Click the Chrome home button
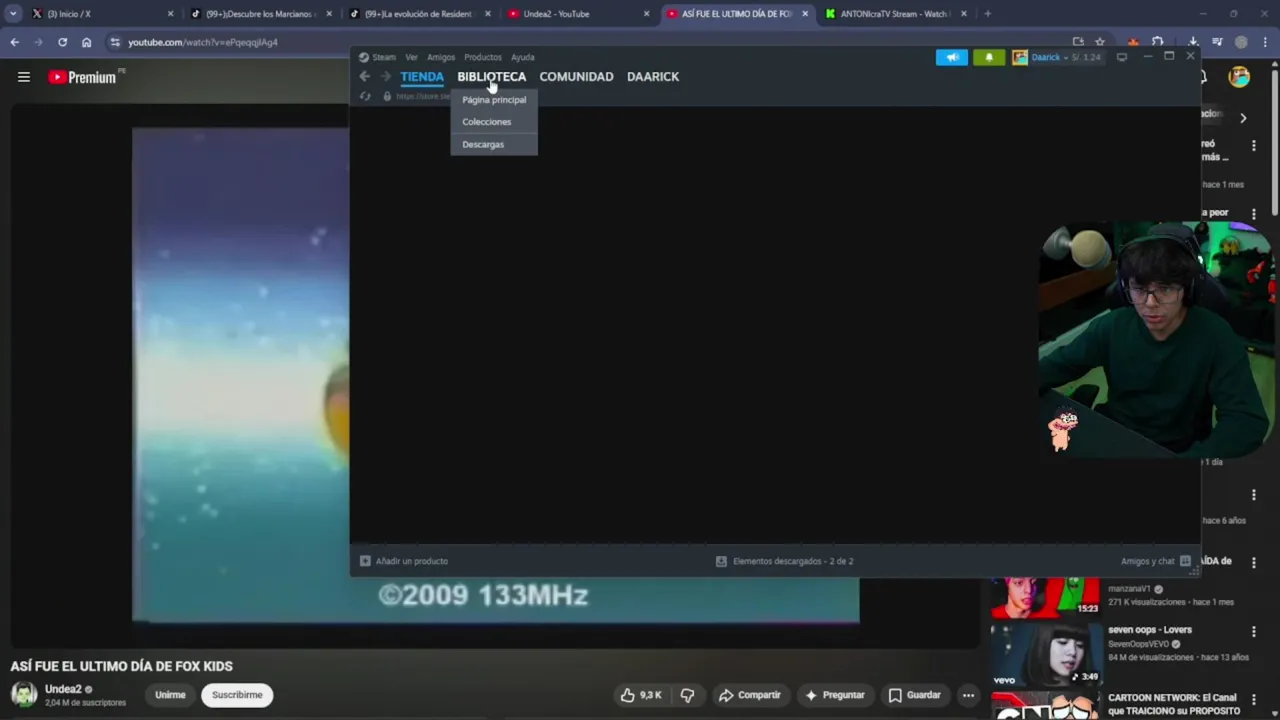 click(86, 42)
